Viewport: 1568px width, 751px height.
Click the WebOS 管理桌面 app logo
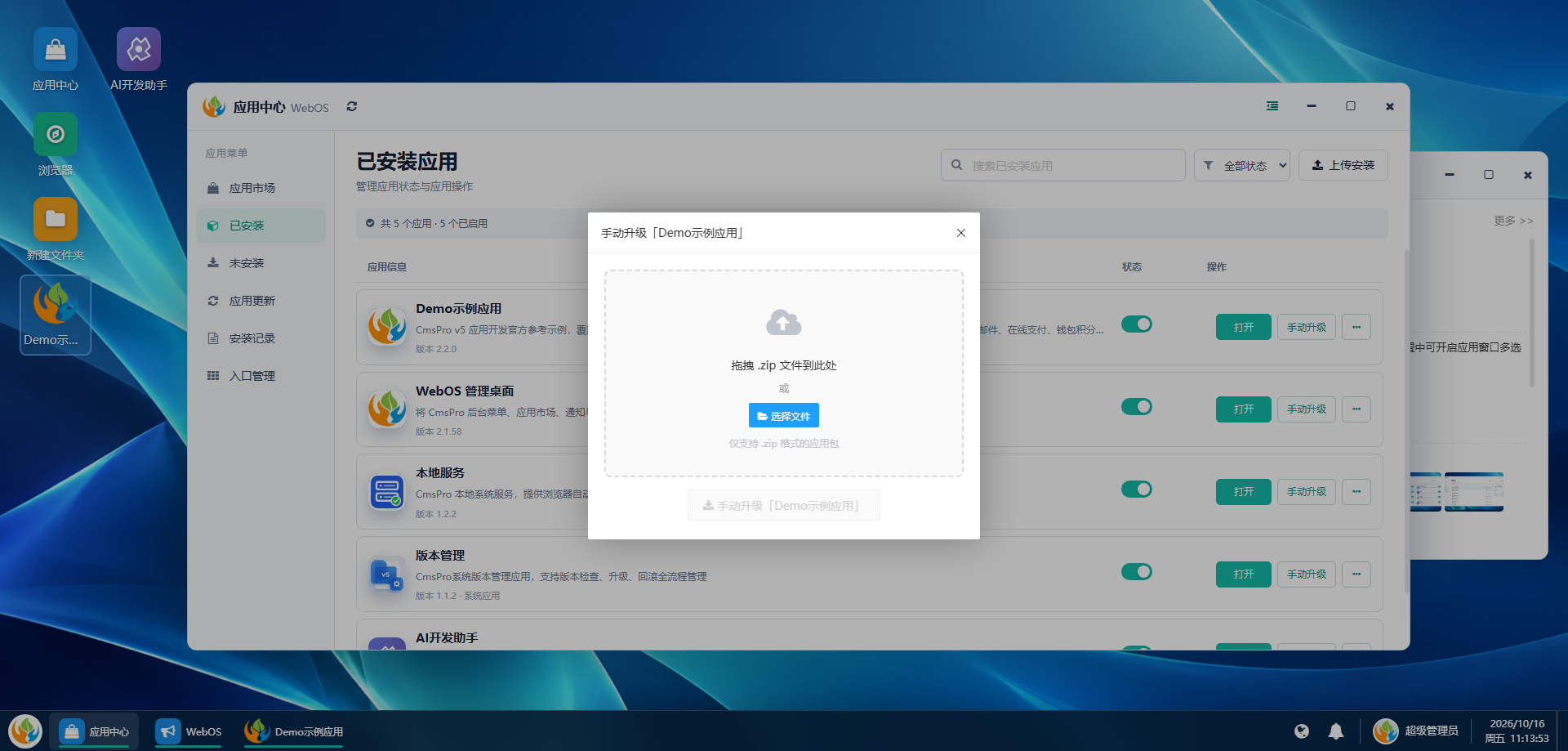click(387, 409)
